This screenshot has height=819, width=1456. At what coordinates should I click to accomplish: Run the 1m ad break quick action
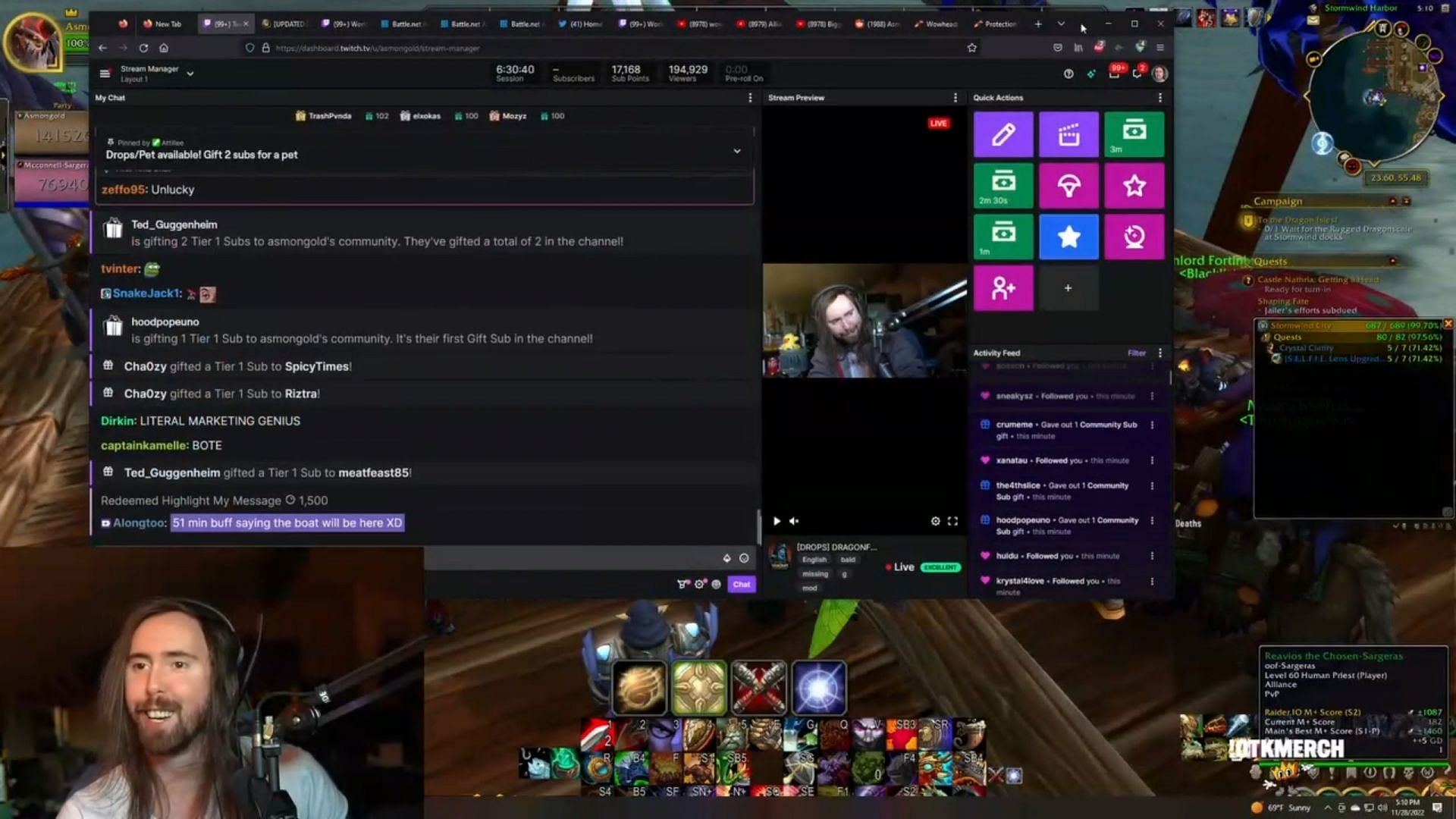(1003, 237)
